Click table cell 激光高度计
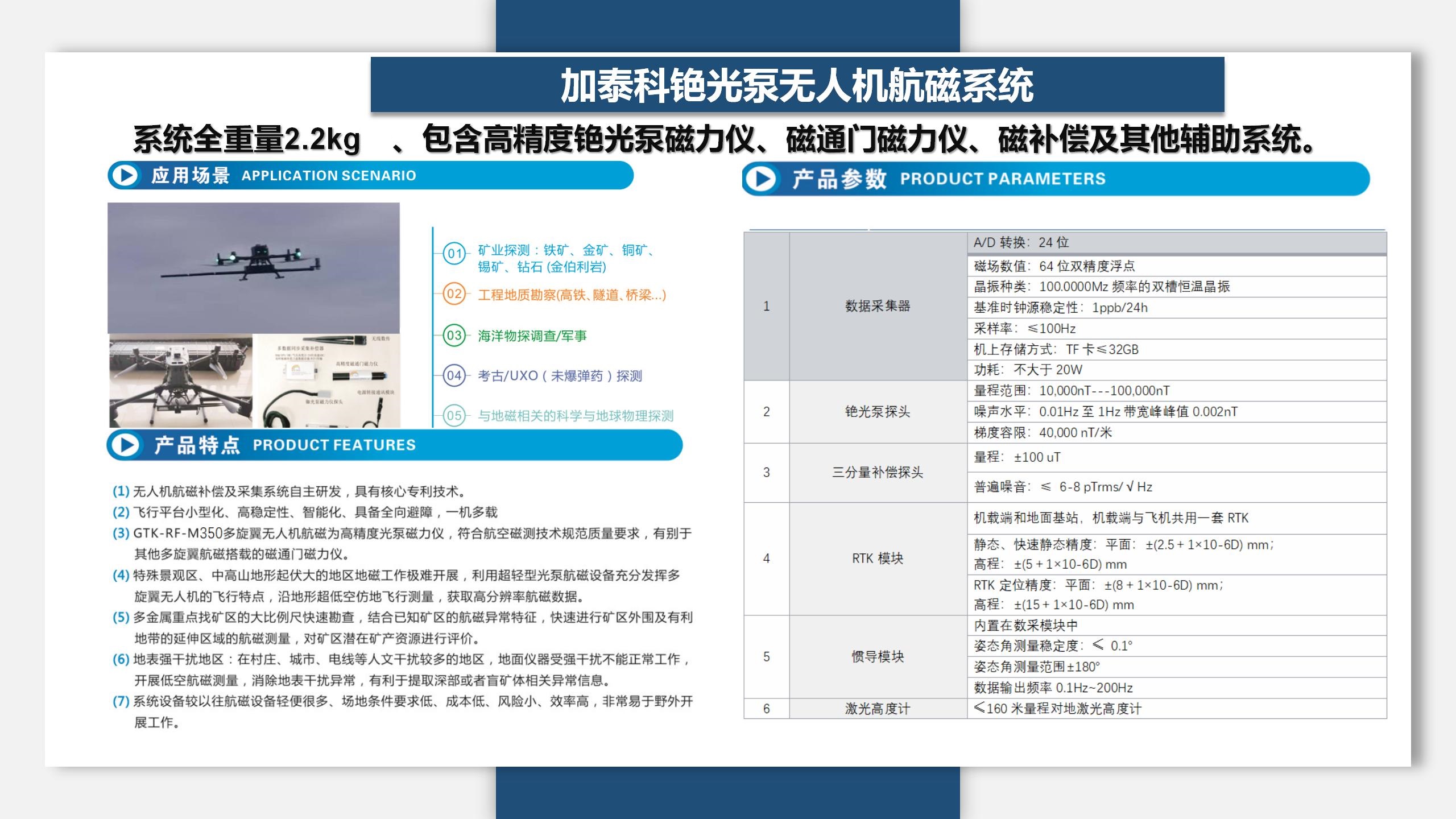The image size is (1456, 819). pos(878,709)
